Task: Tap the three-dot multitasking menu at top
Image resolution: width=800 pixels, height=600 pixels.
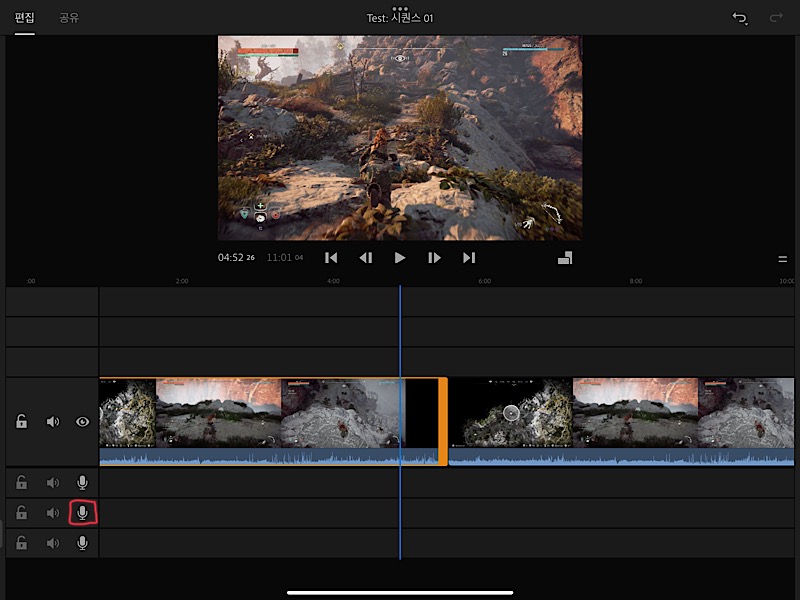Action: (x=400, y=9)
